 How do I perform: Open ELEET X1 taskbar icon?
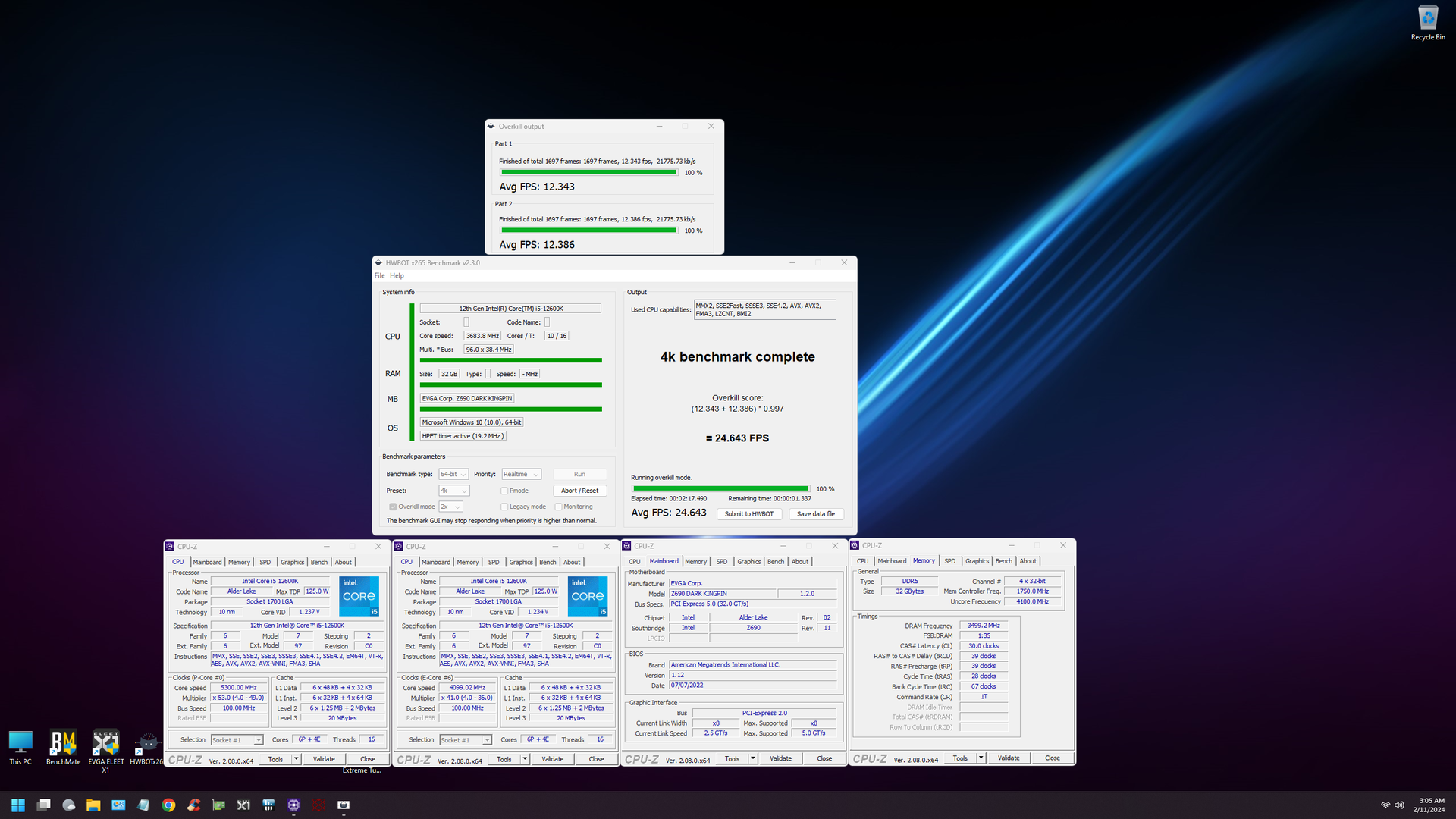243,805
